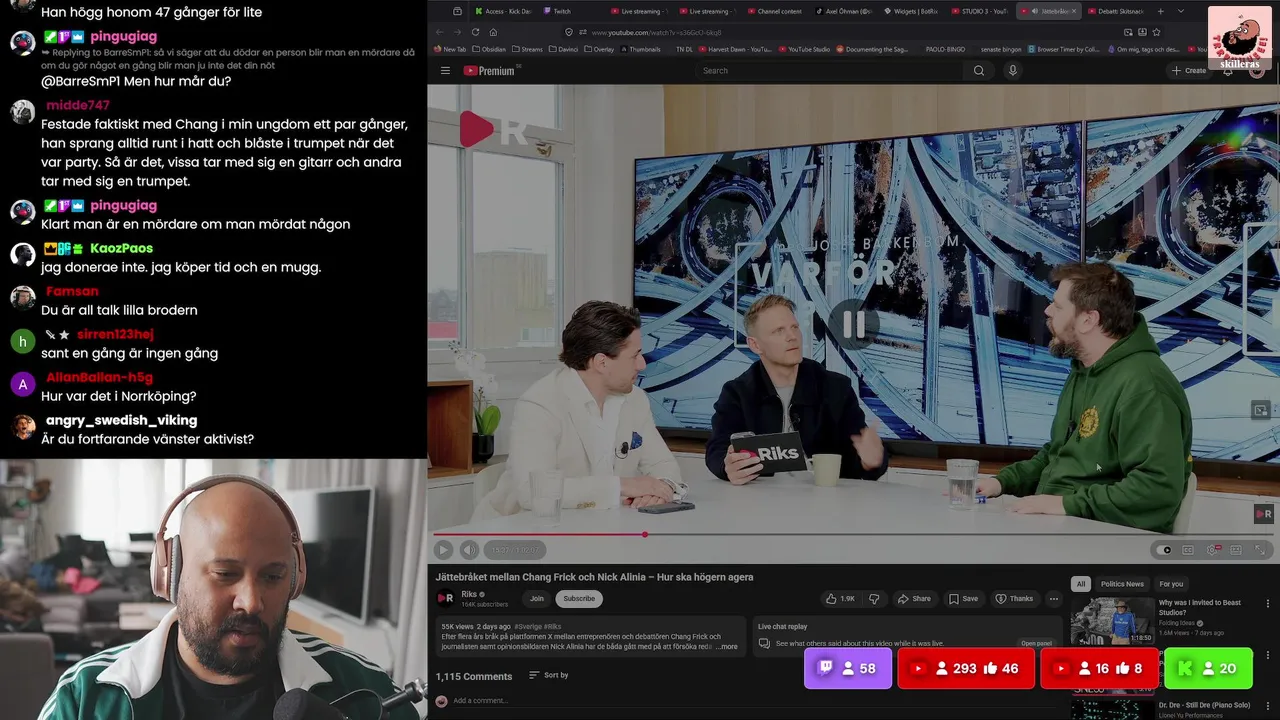Open the video info cards icon

pyautogui.click(x=1261, y=410)
